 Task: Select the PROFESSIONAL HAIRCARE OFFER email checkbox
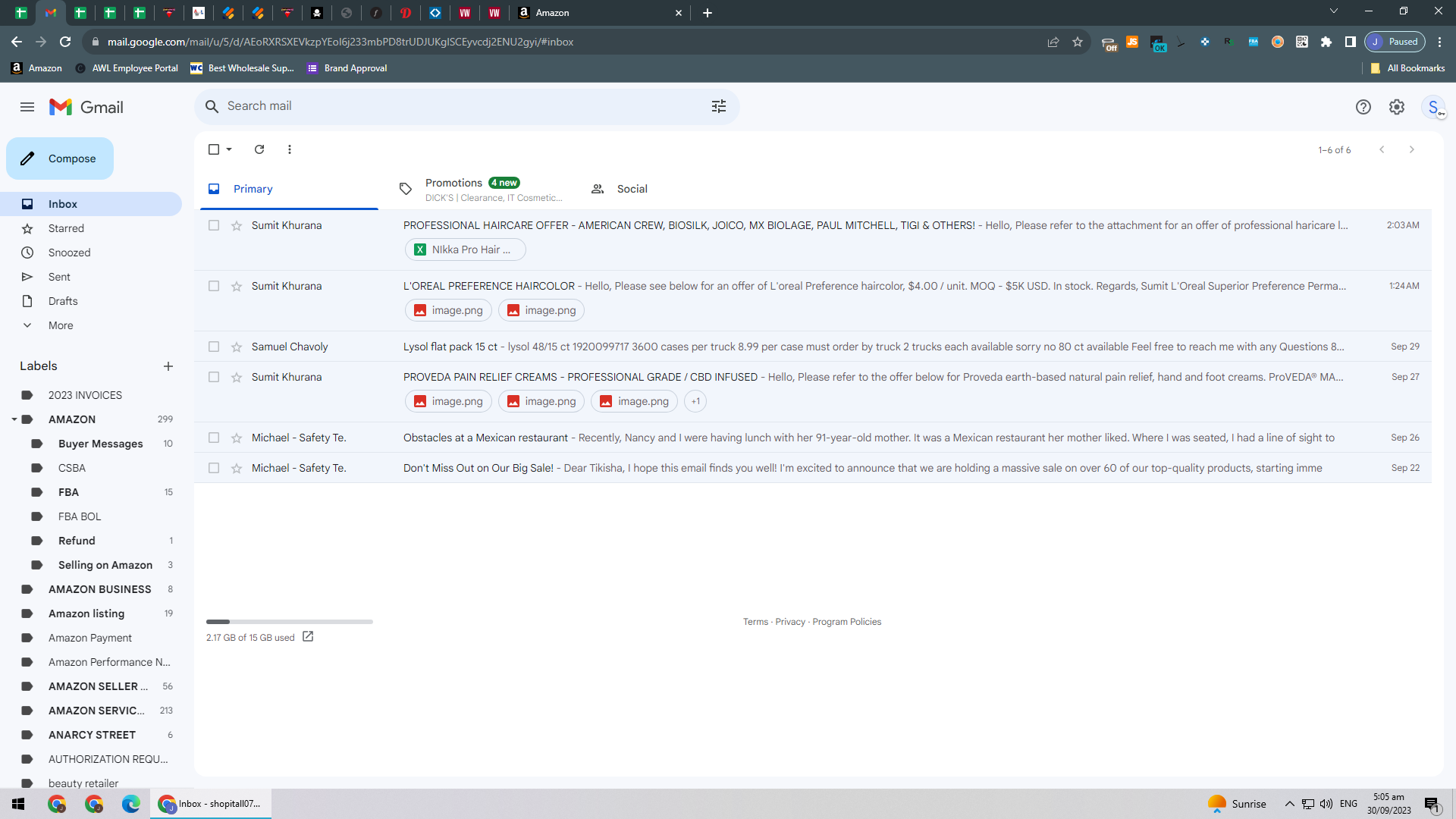[214, 225]
